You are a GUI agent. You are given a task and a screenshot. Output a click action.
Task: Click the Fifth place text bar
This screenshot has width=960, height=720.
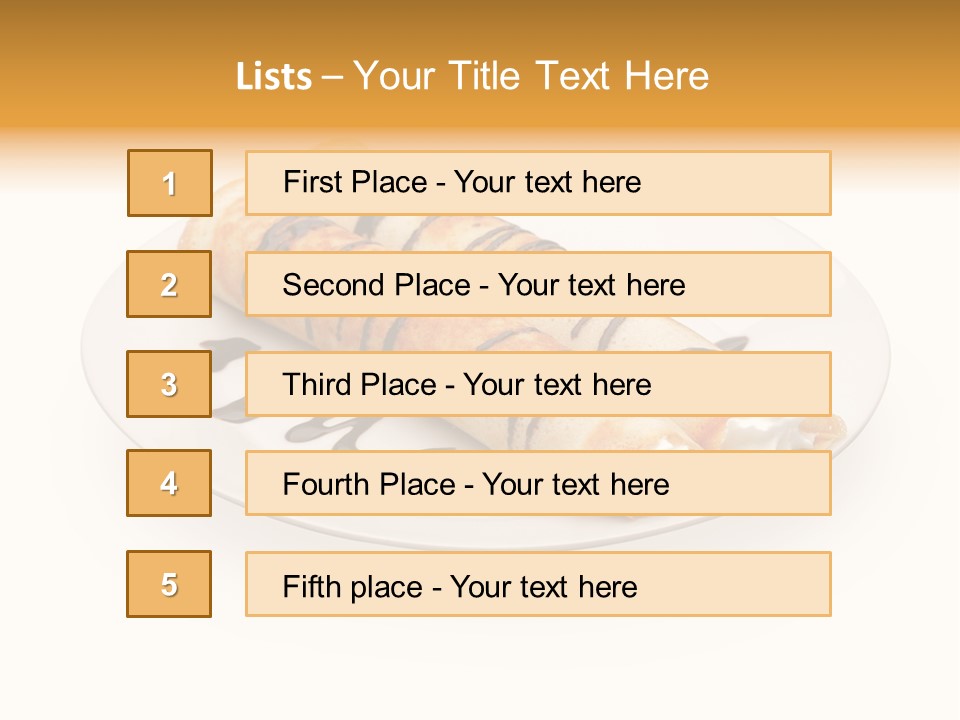[538, 585]
